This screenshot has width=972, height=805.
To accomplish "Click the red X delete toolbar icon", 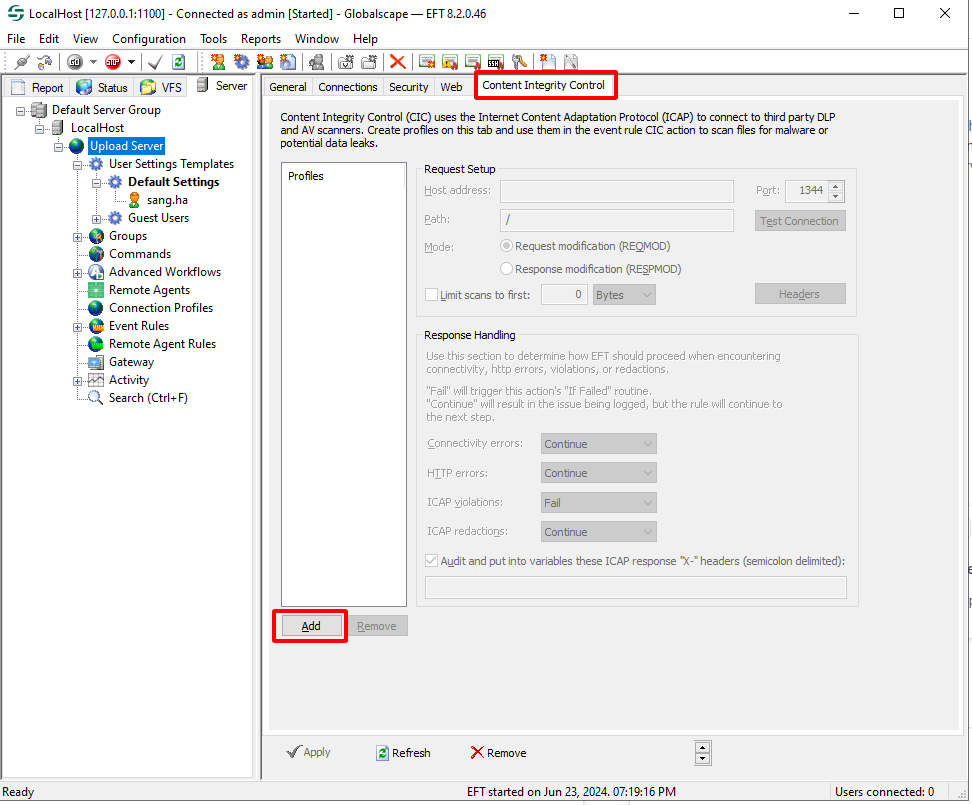I will pyautogui.click(x=398, y=62).
